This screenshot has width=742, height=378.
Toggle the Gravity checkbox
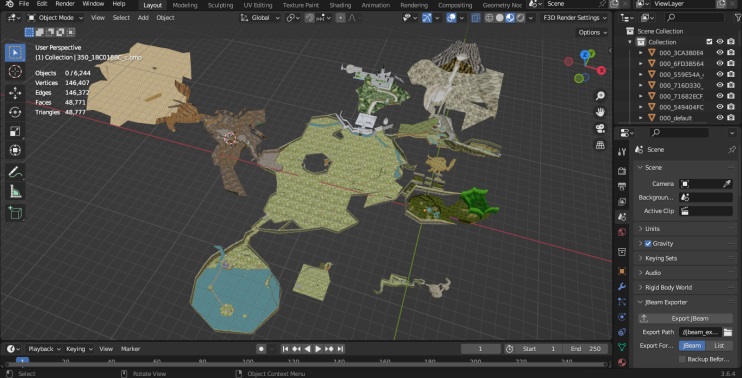pos(648,244)
